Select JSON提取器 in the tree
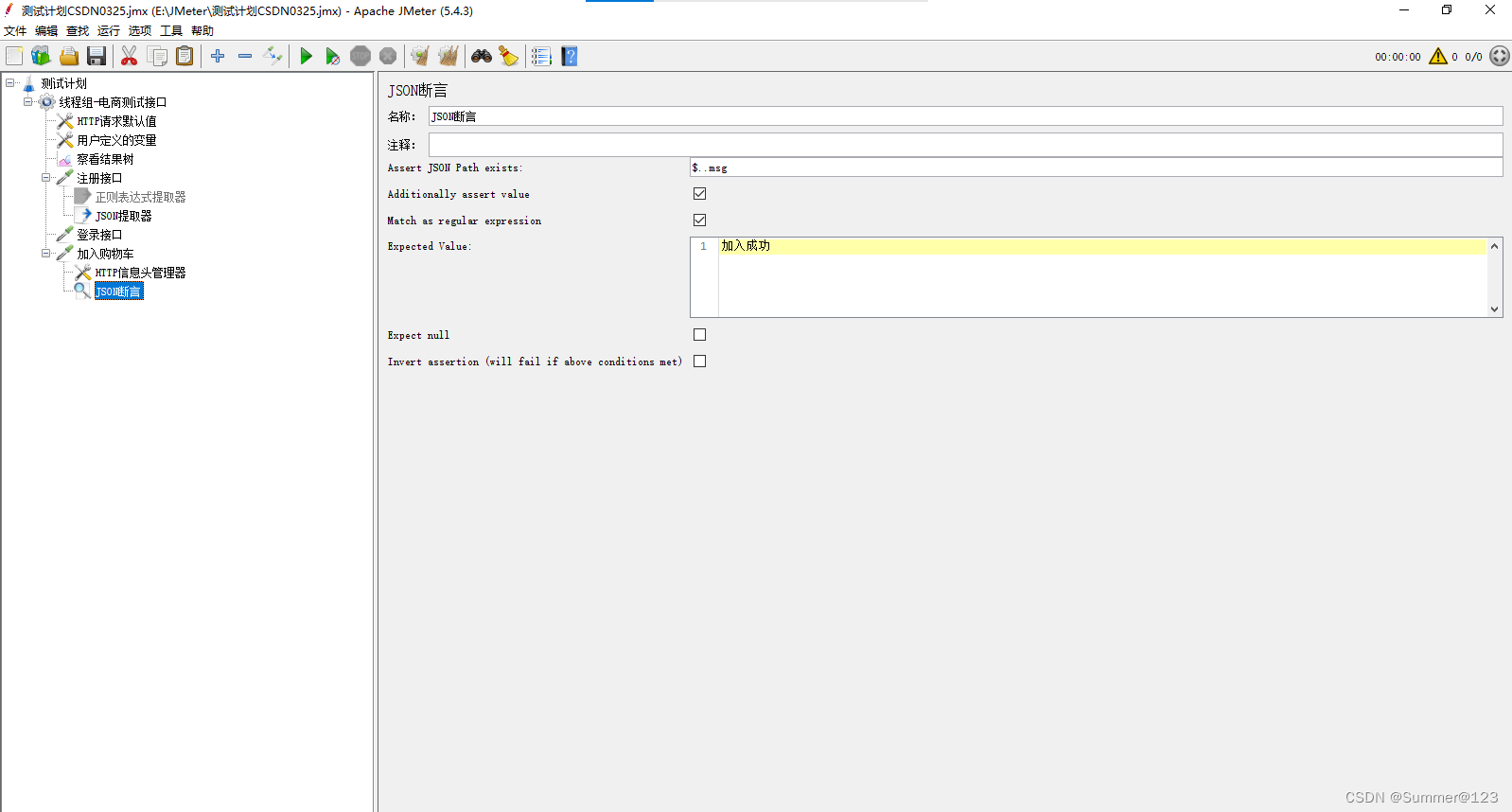The height and width of the screenshot is (812, 1512). (123, 216)
